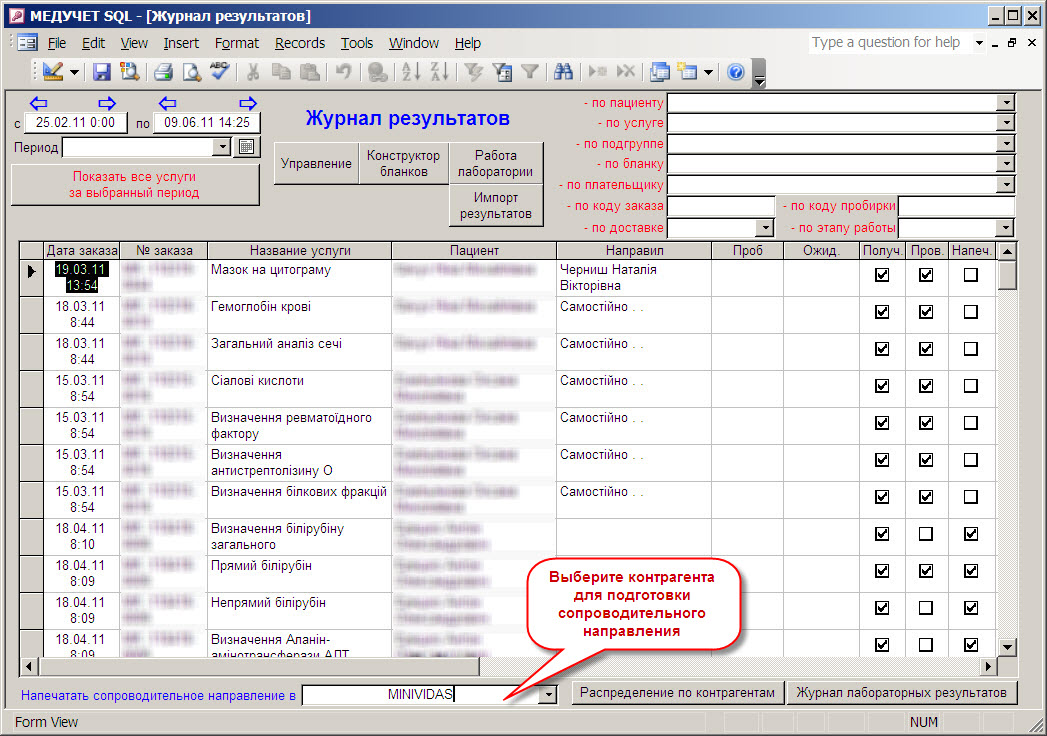Open the Tools menu

click(x=357, y=43)
